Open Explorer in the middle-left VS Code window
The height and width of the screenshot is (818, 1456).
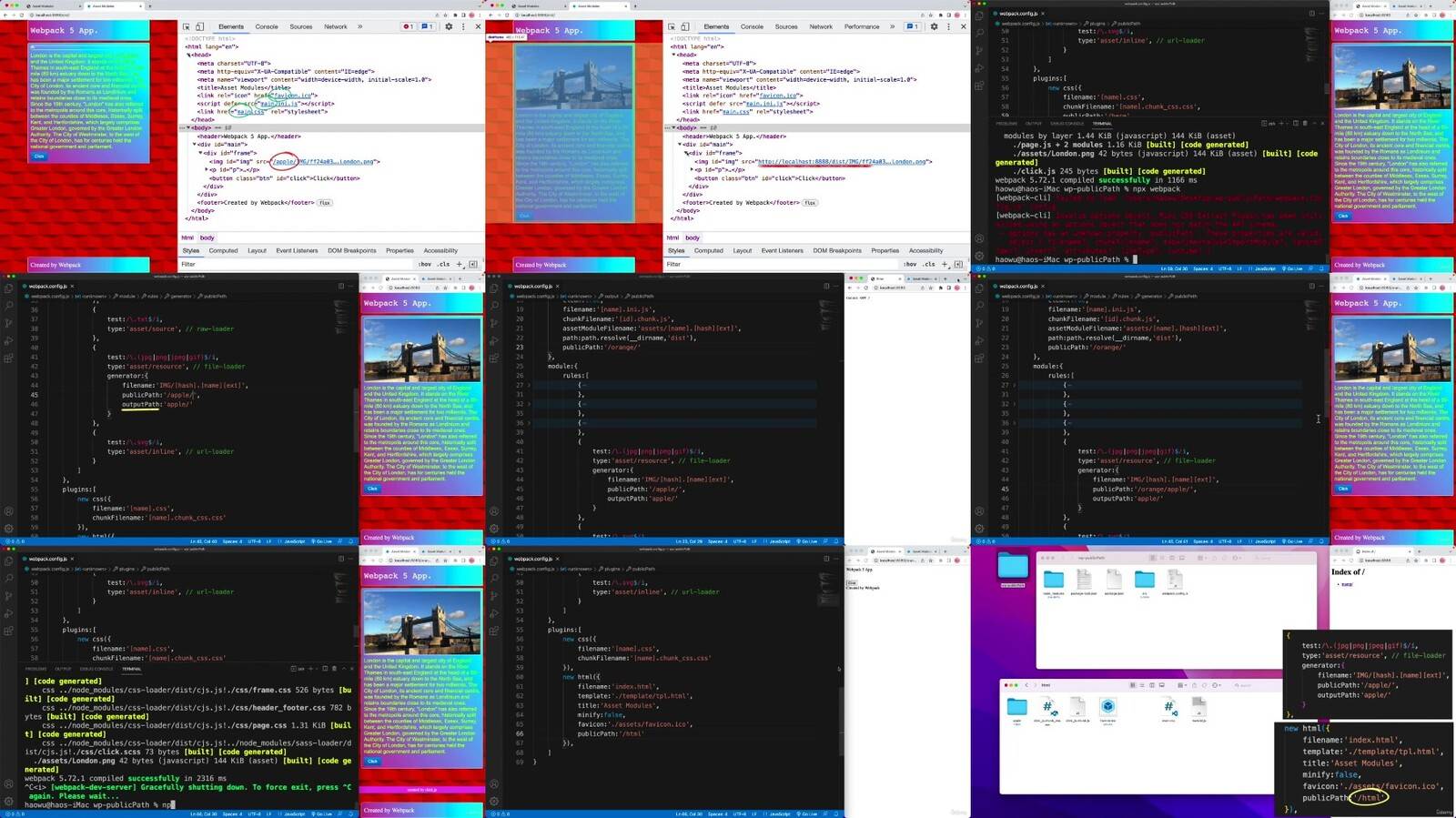(x=8, y=288)
